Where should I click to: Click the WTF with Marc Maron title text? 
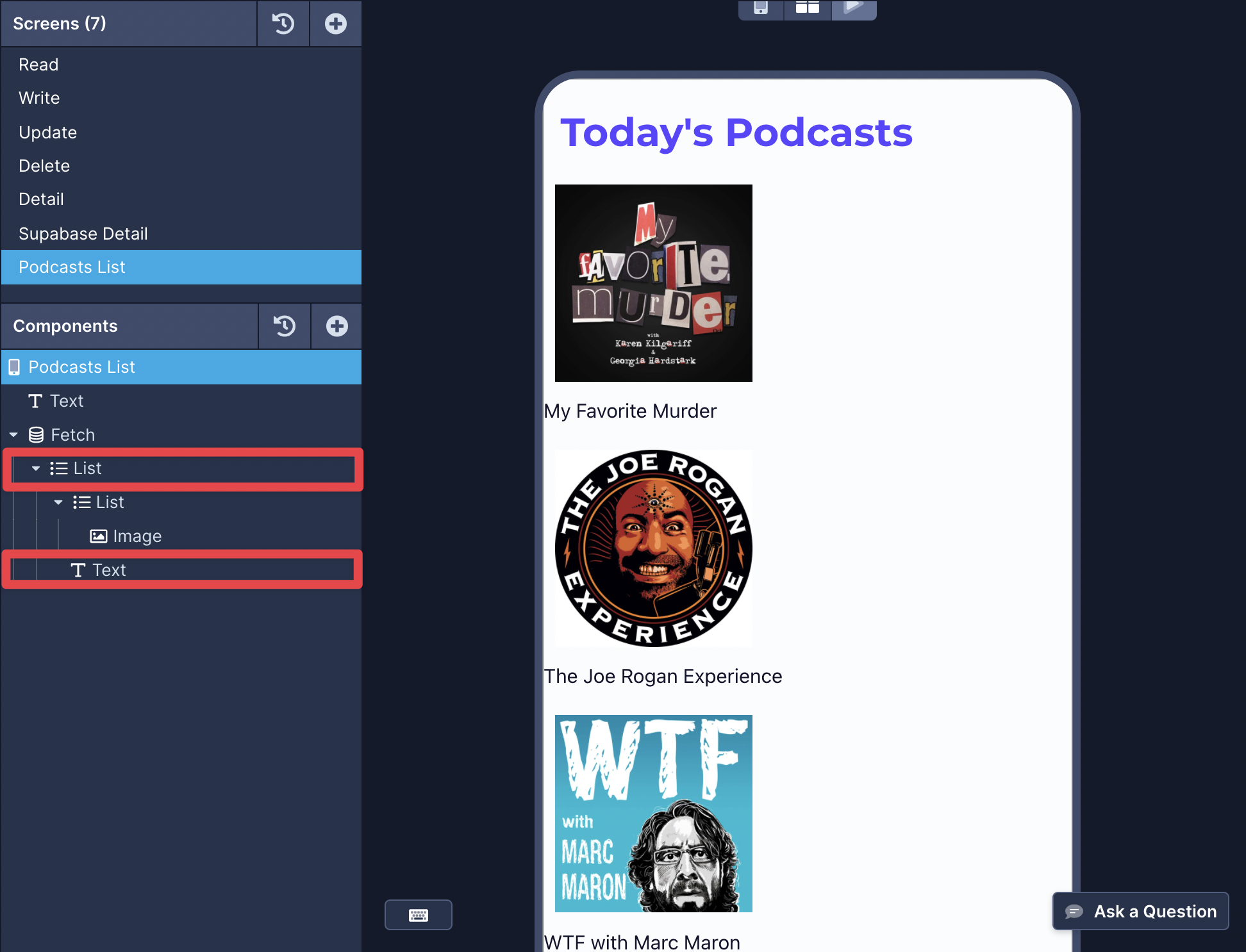642,942
